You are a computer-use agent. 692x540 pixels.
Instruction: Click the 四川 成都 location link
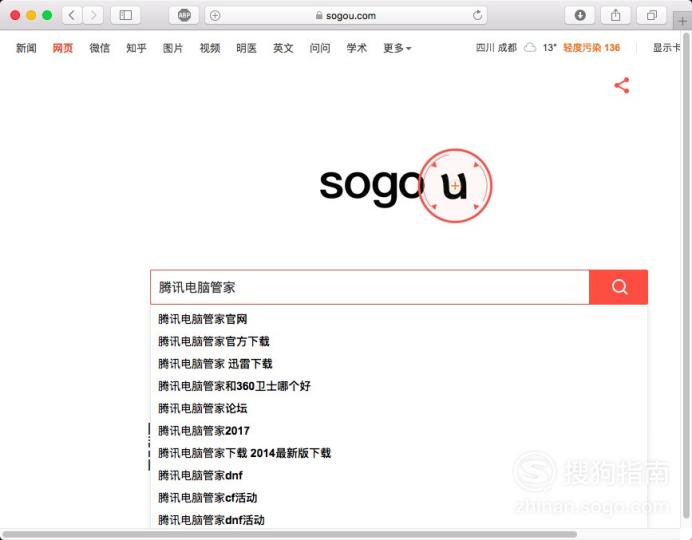coord(496,48)
